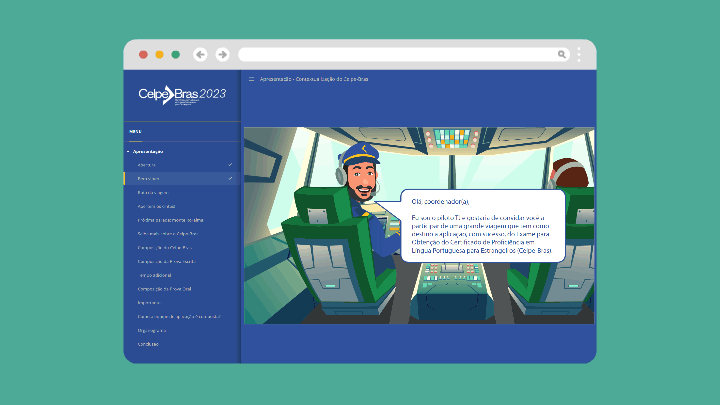Viewport: 720px width, 405px height.
Task: Select the Tempo adicional sidebar item
Action: coord(158,275)
